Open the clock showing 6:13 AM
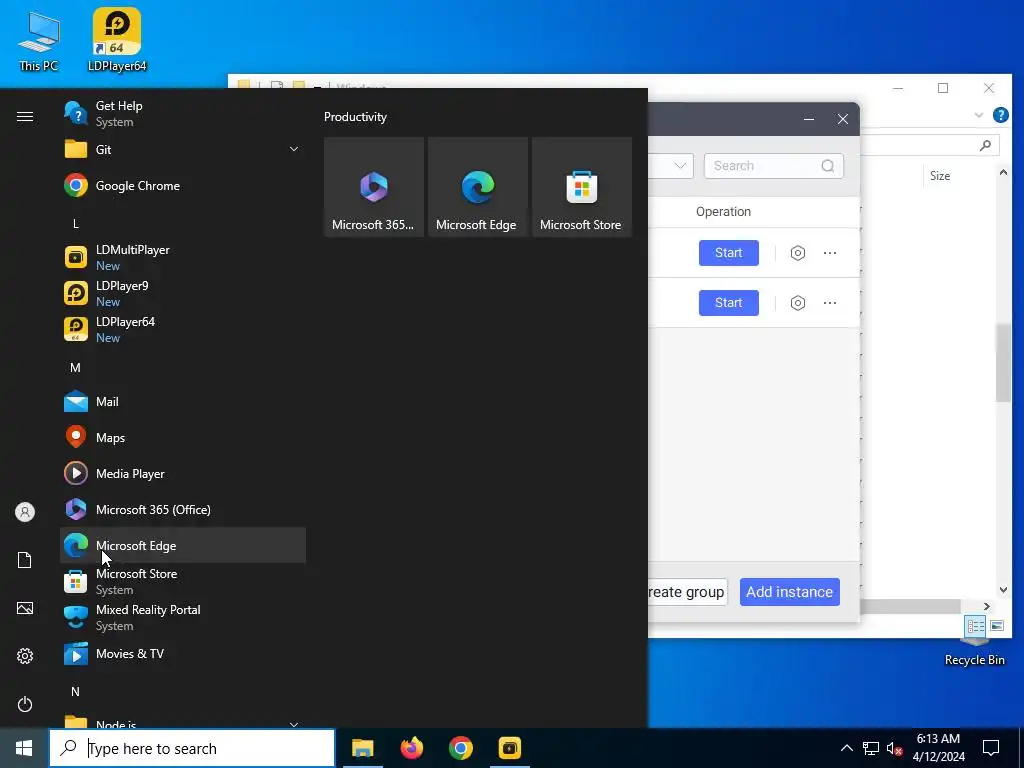 click(938, 748)
